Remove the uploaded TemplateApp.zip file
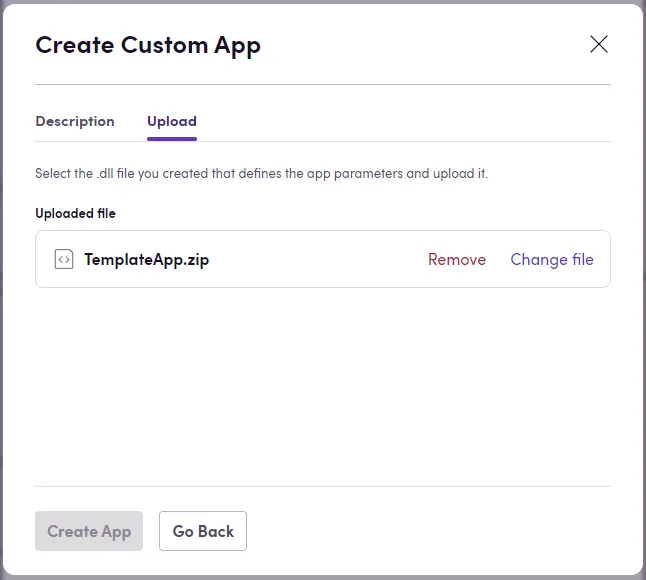646x580 pixels. tap(457, 259)
